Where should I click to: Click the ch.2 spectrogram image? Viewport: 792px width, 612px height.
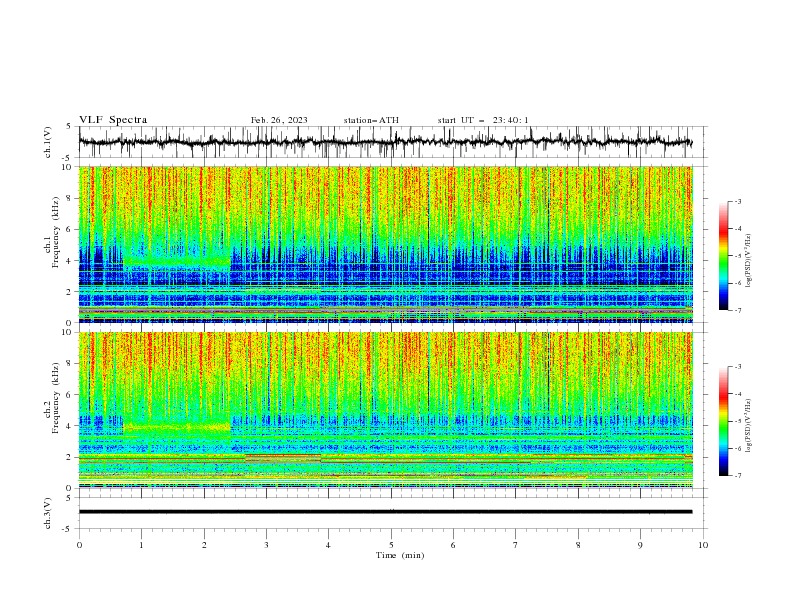coord(385,410)
